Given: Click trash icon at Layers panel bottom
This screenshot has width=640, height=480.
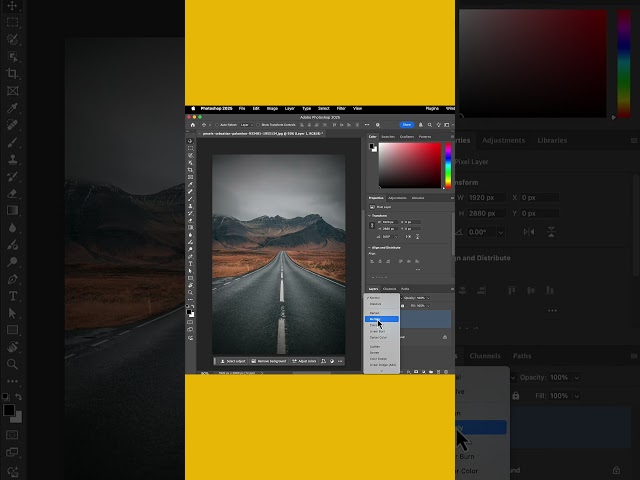Looking at the screenshot, I should coord(446,372).
